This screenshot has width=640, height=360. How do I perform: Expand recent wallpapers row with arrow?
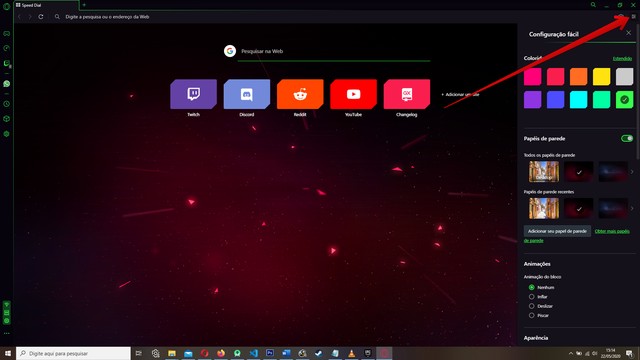click(x=632, y=209)
